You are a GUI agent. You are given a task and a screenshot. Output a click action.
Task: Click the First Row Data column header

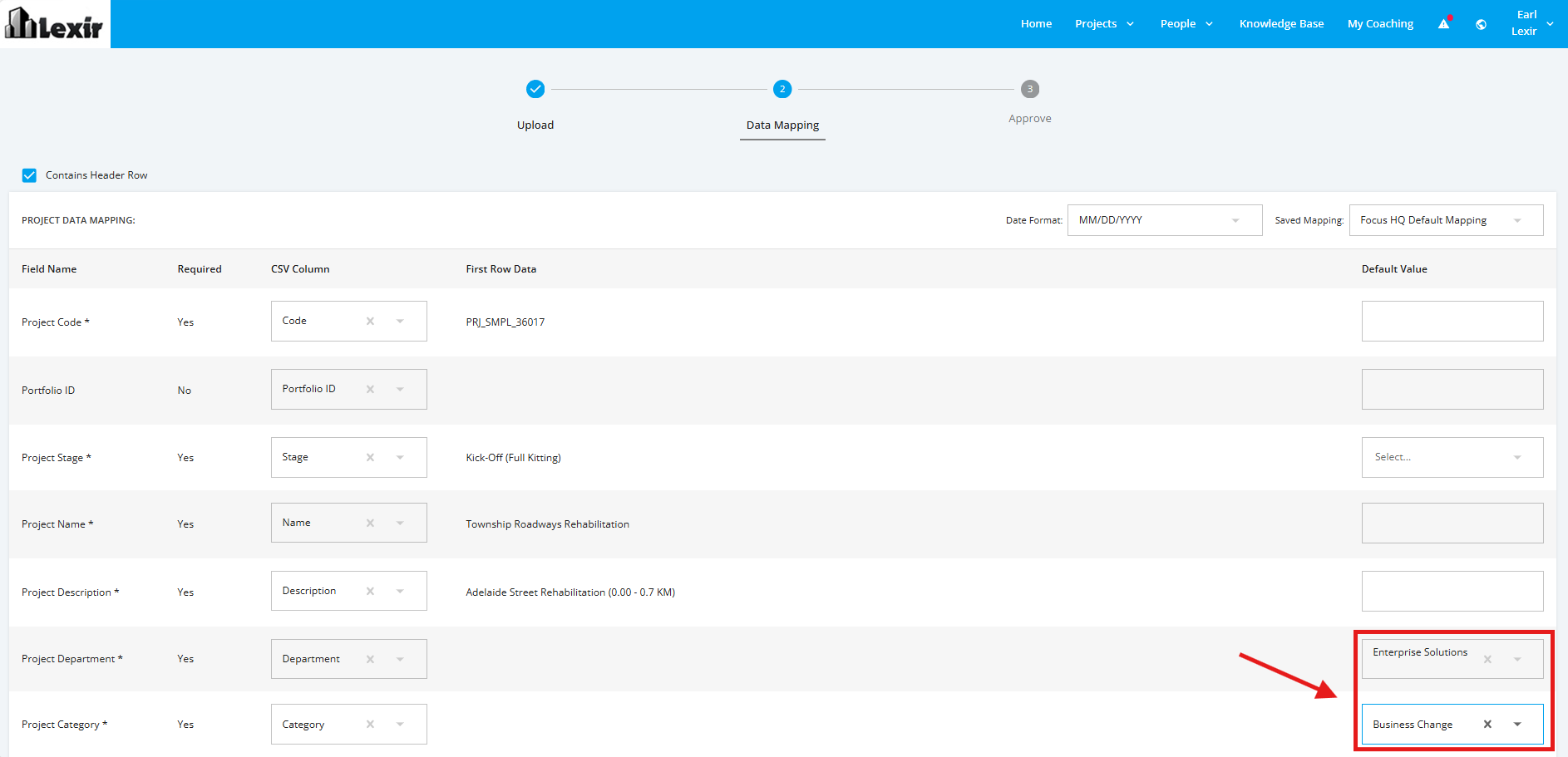pyautogui.click(x=500, y=268)
